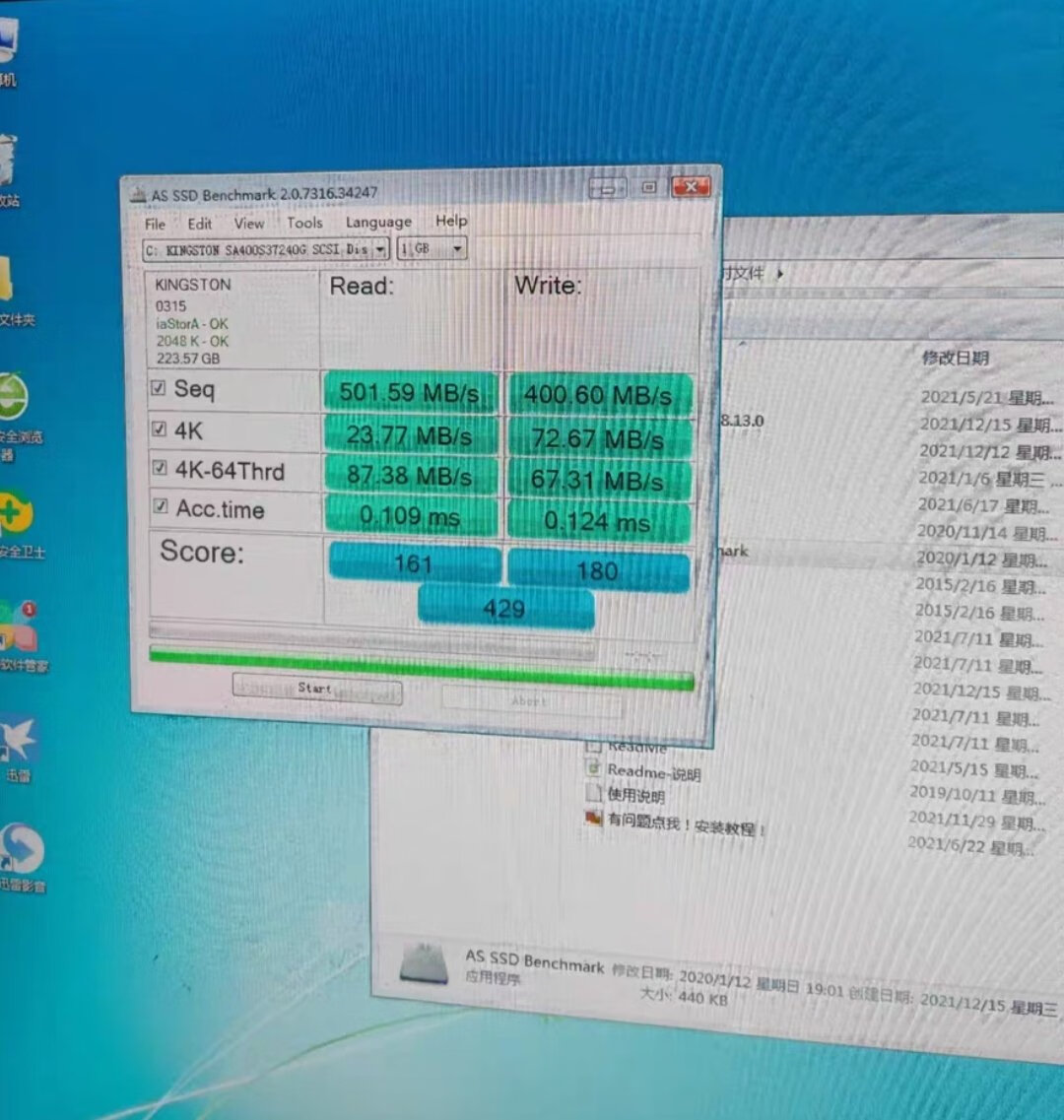Viewport: 1064px width, 1120px height.
Task: Click the Abort button
Action: [x=530, y=700]
